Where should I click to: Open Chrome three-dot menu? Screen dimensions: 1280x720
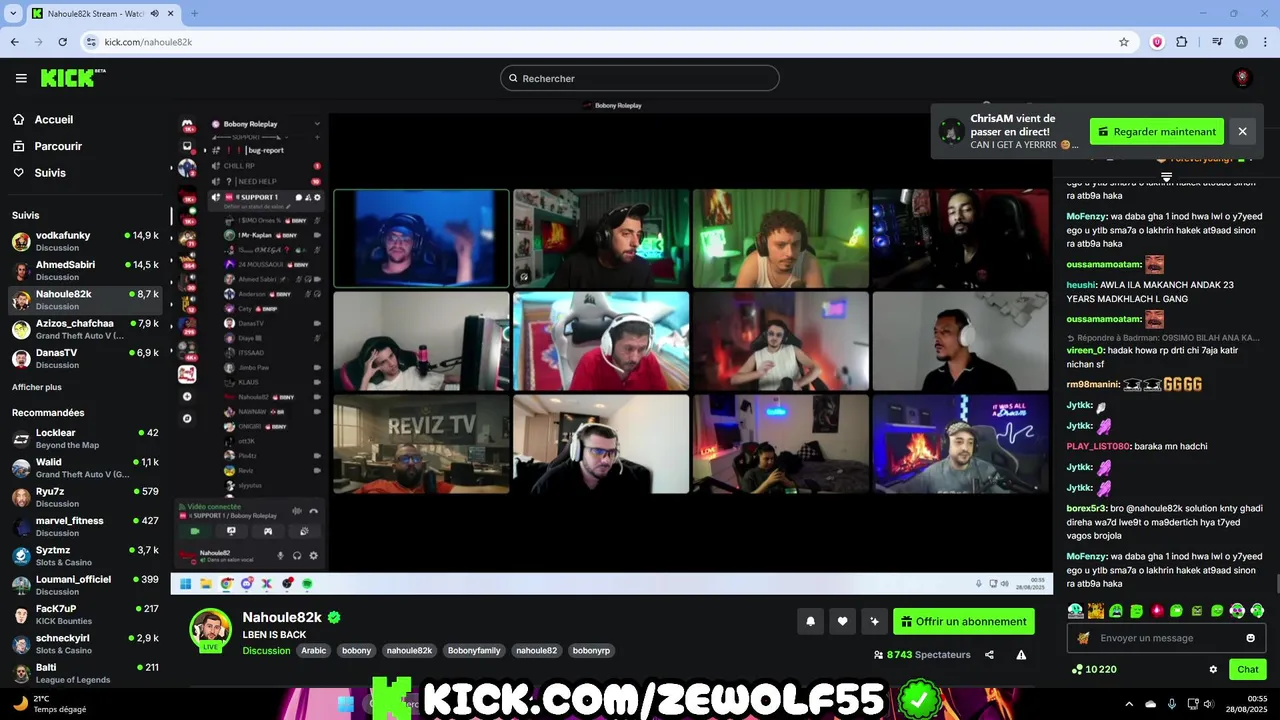pyautogui.click(x=1265, y=42)
